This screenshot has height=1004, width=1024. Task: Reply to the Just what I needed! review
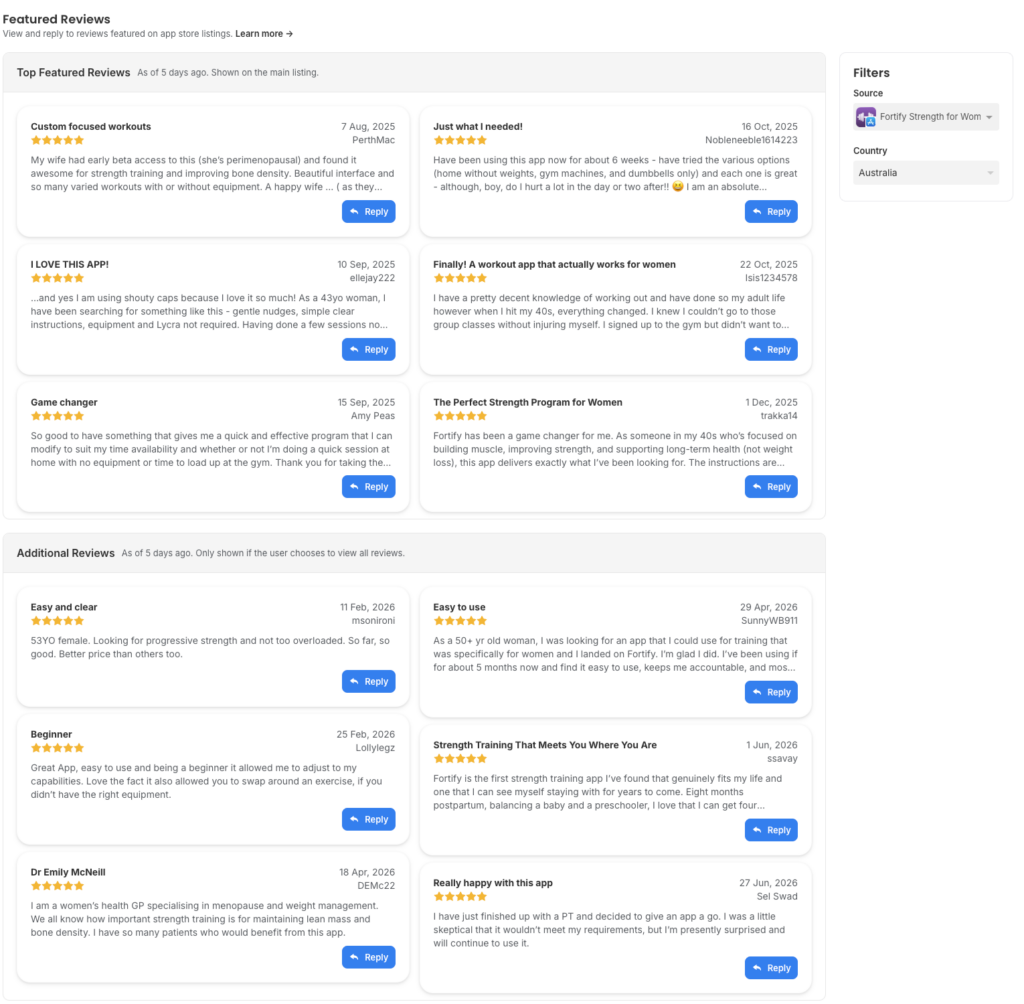coord(771,212)
